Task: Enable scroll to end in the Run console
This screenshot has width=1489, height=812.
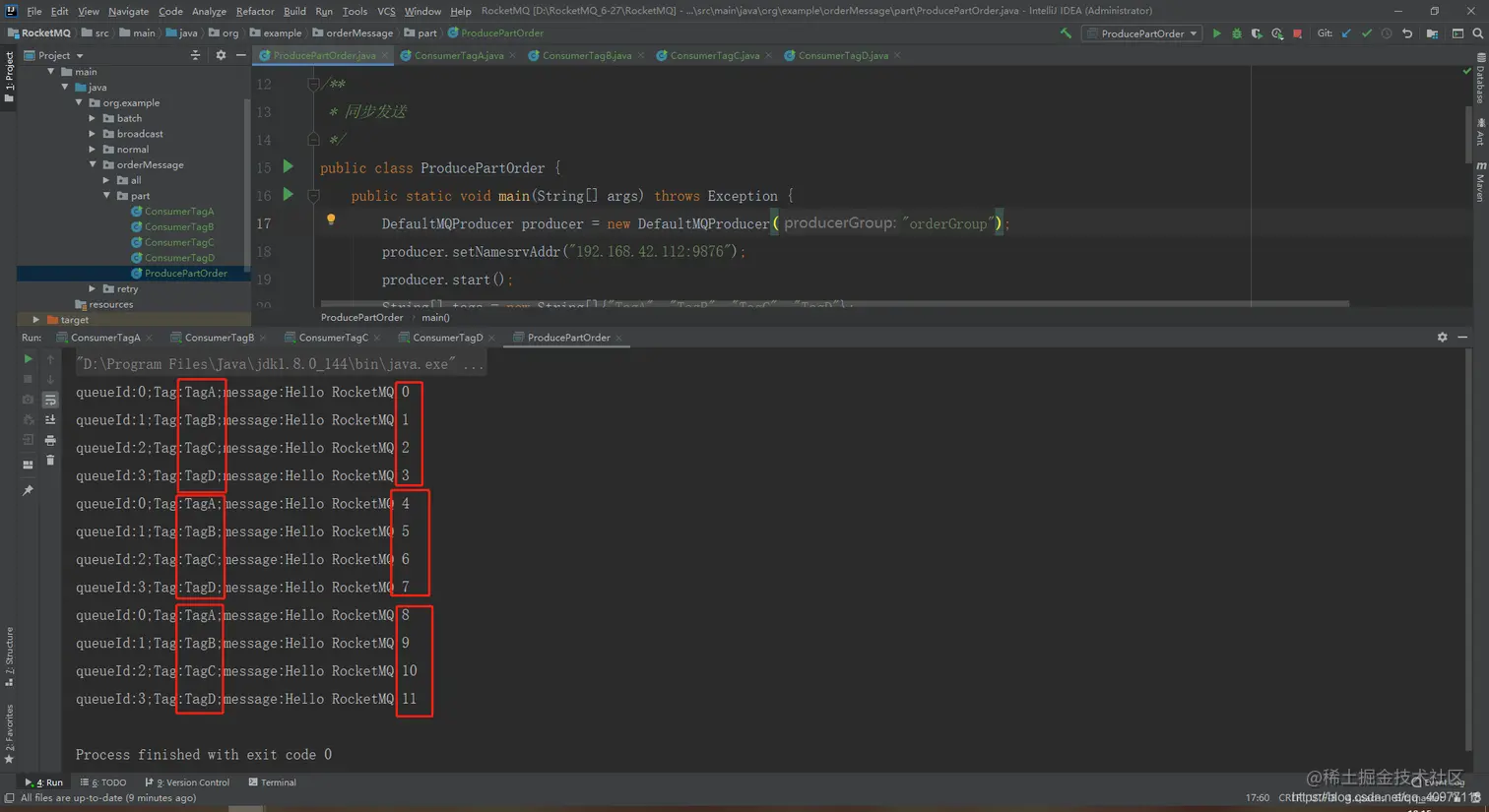Action: click(50, 419)
